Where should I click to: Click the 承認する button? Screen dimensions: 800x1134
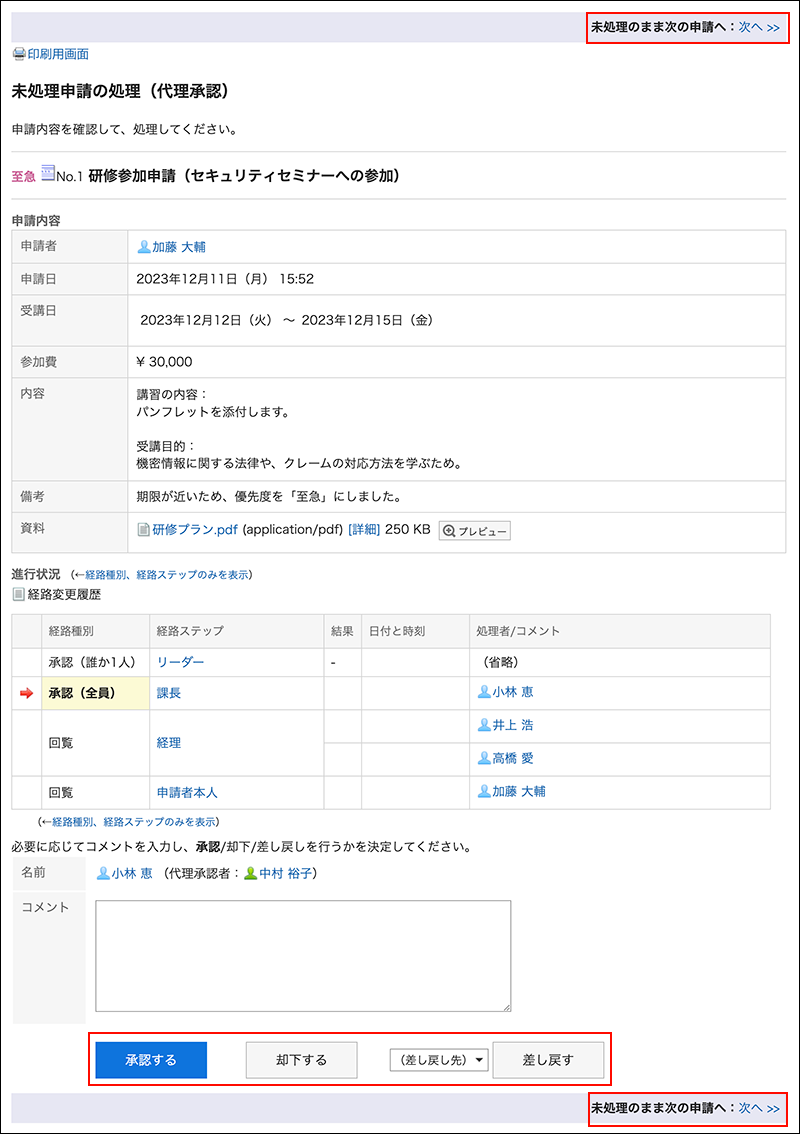click(151, 1060)
